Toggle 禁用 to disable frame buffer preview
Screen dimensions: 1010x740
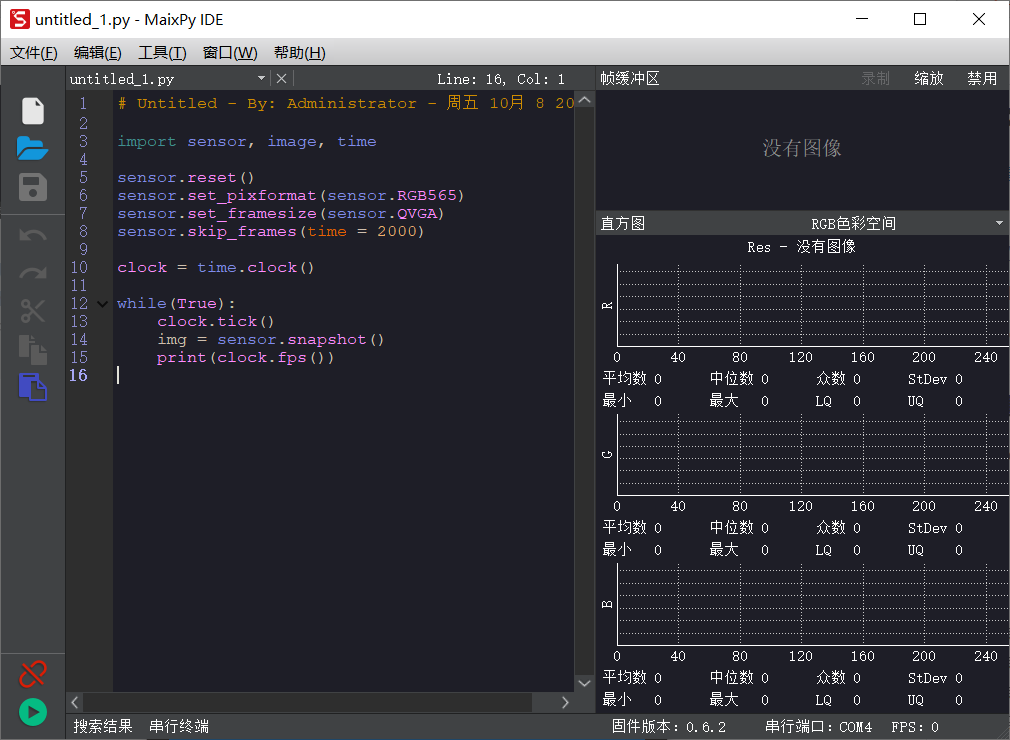coord(982,77)
